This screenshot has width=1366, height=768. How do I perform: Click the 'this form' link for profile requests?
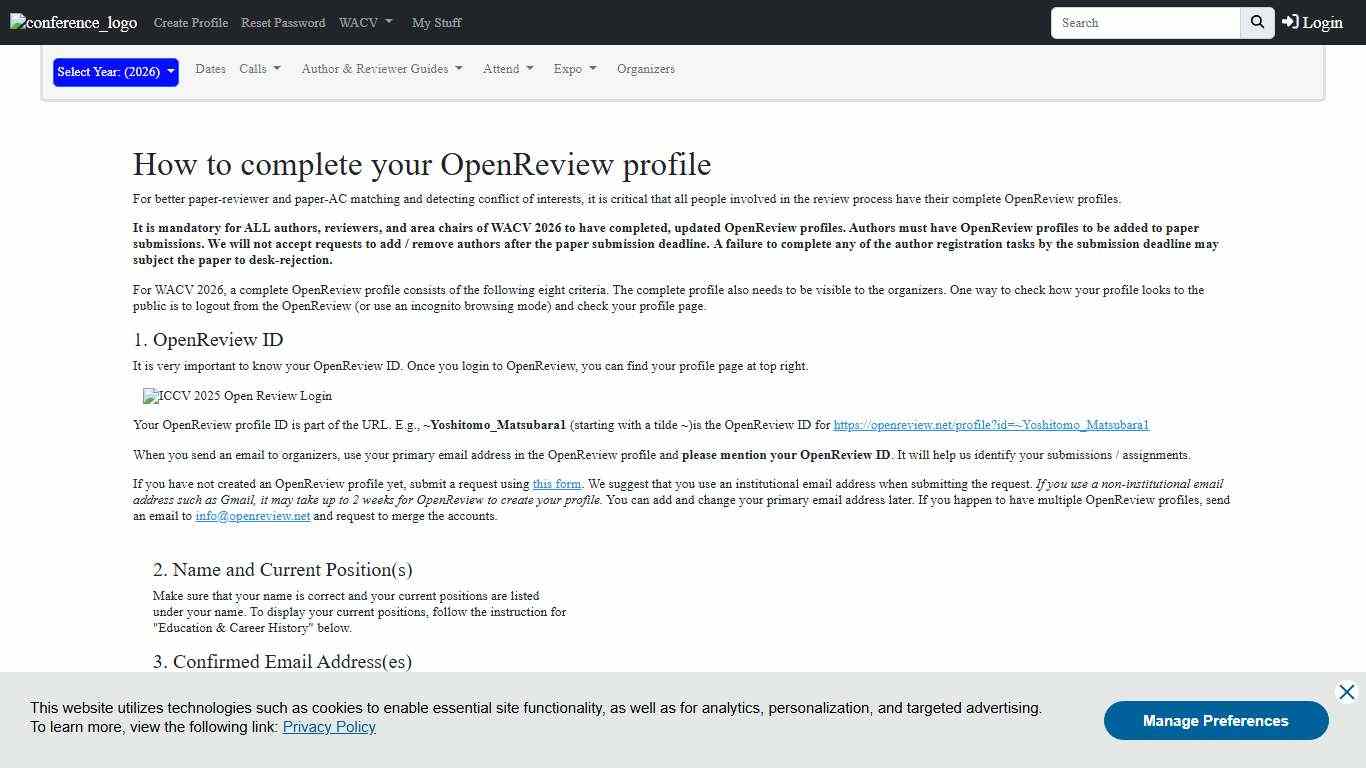click(x=556, y=484)
